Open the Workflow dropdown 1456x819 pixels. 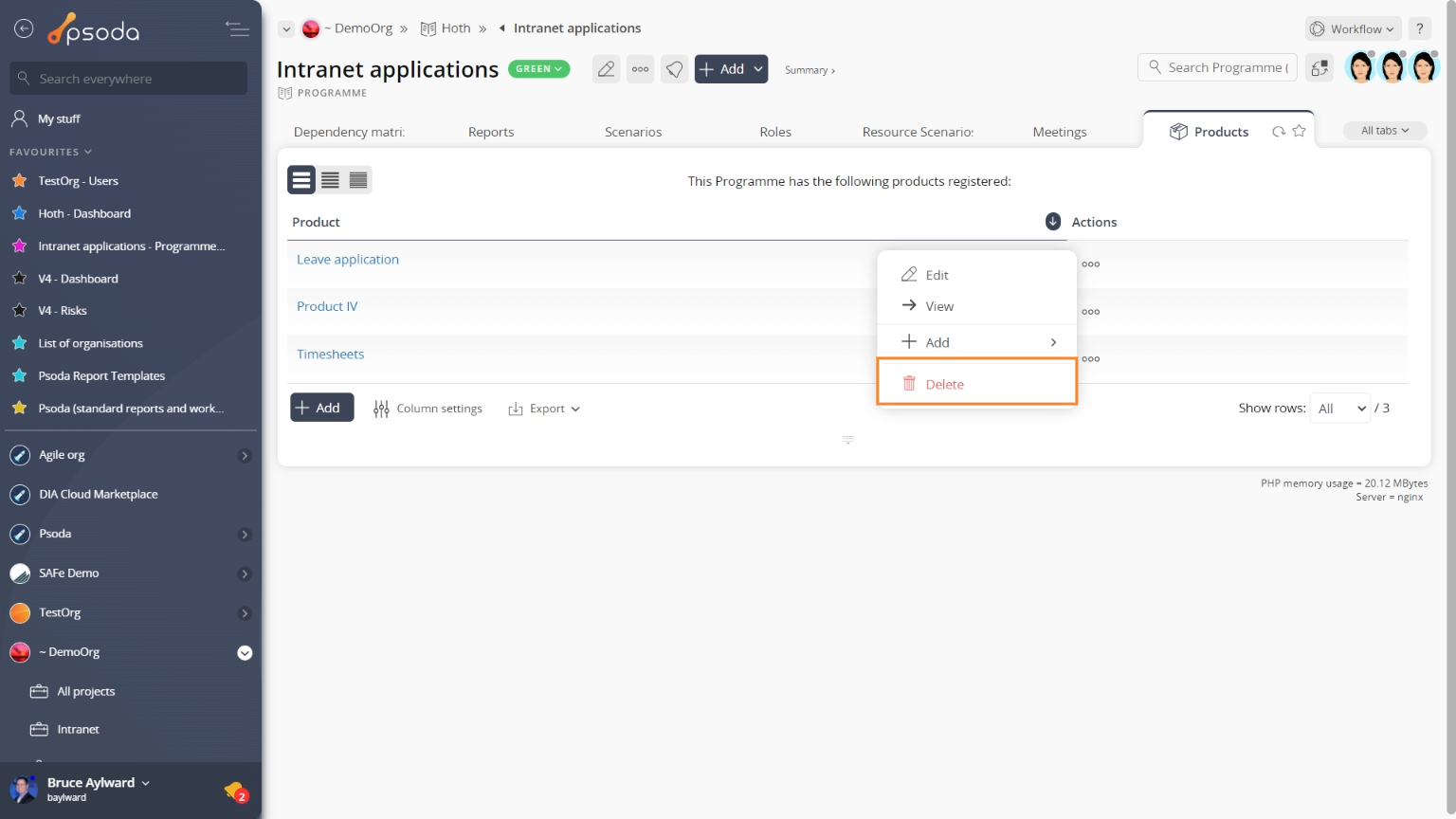click(x=1353, y=28)
